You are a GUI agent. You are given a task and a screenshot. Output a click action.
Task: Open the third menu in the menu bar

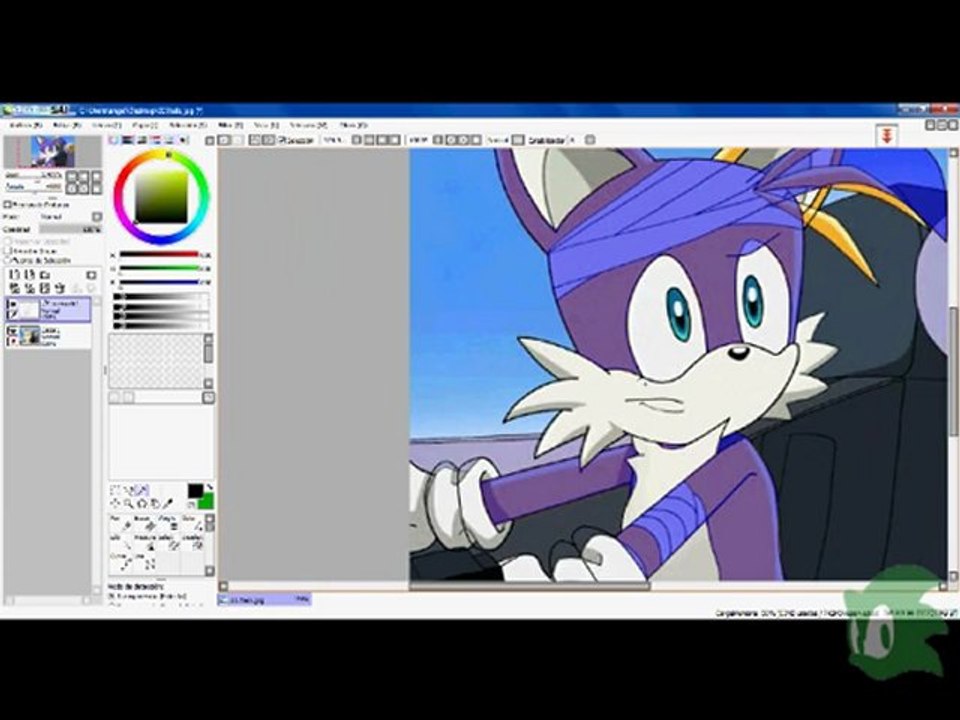[x=107, y=125]
